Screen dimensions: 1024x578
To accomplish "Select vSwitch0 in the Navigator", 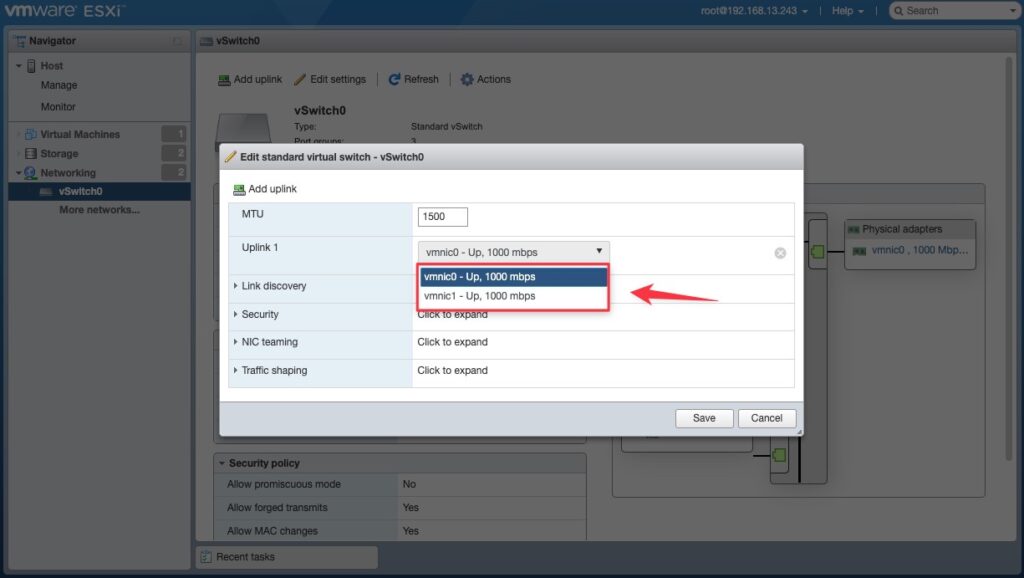I will (x=80, y=192).
